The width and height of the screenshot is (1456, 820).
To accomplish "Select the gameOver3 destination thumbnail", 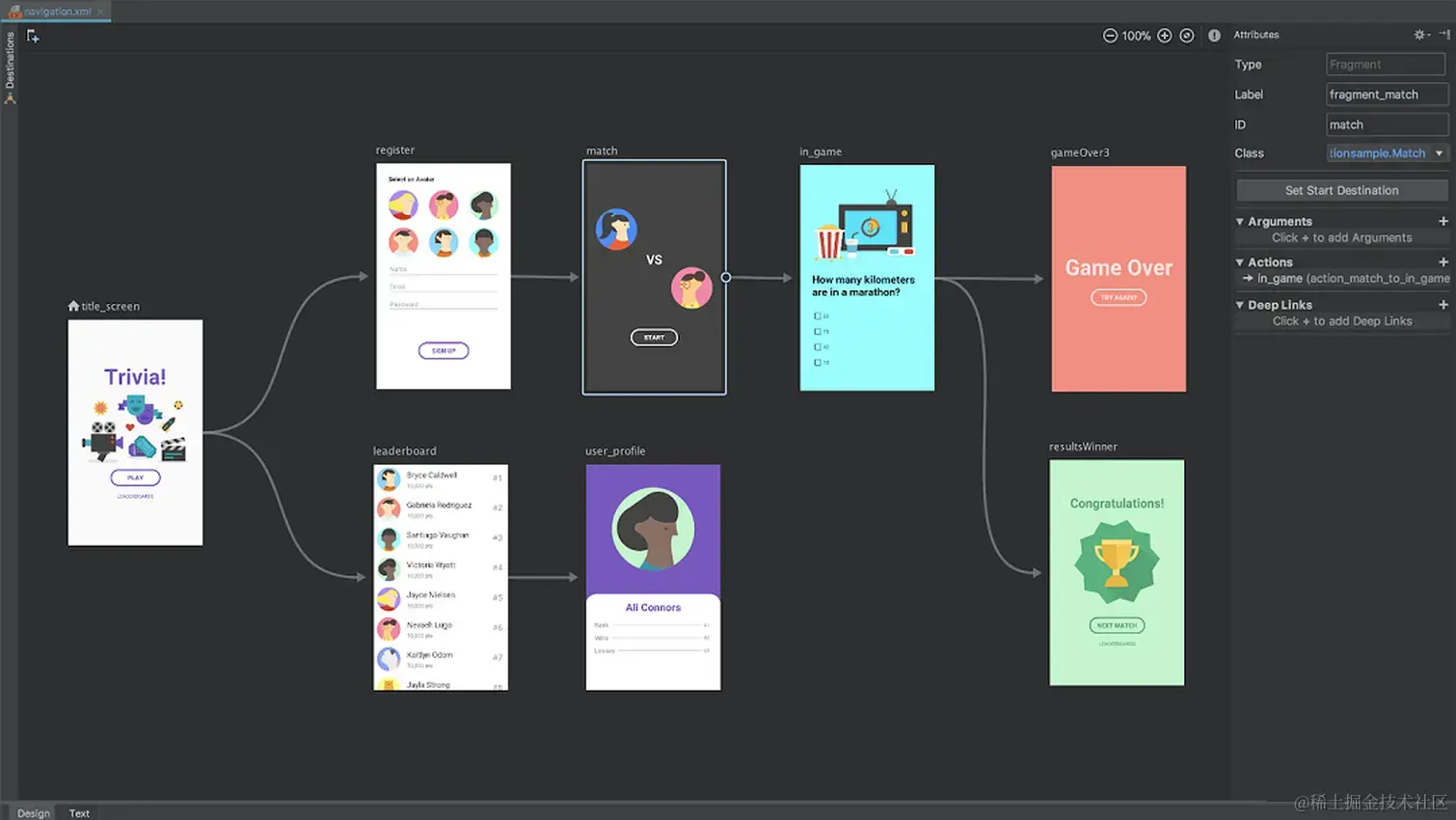I will pyautogui.click(x=1119, y=279).
